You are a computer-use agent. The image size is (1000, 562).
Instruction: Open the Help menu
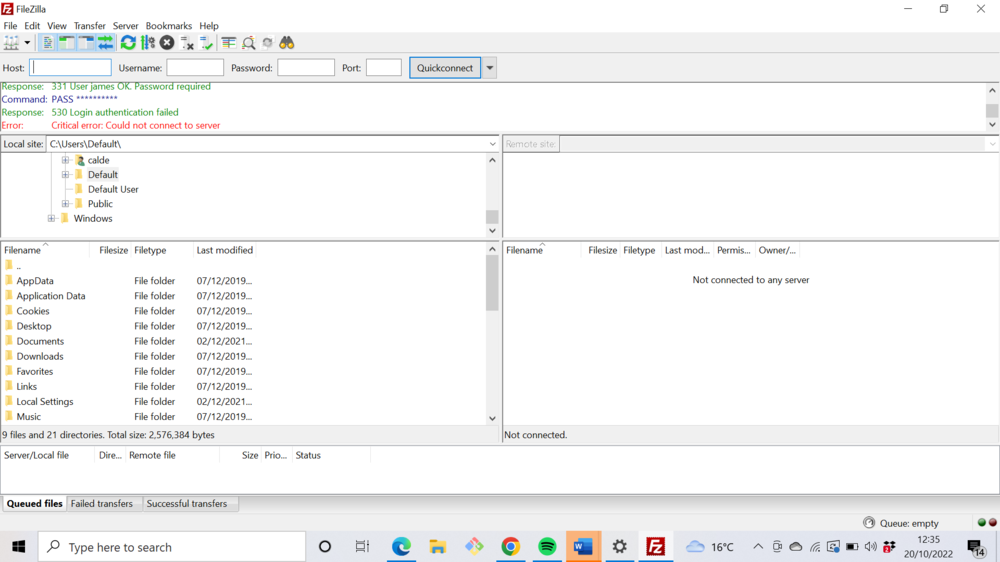(x=209, y=26)
